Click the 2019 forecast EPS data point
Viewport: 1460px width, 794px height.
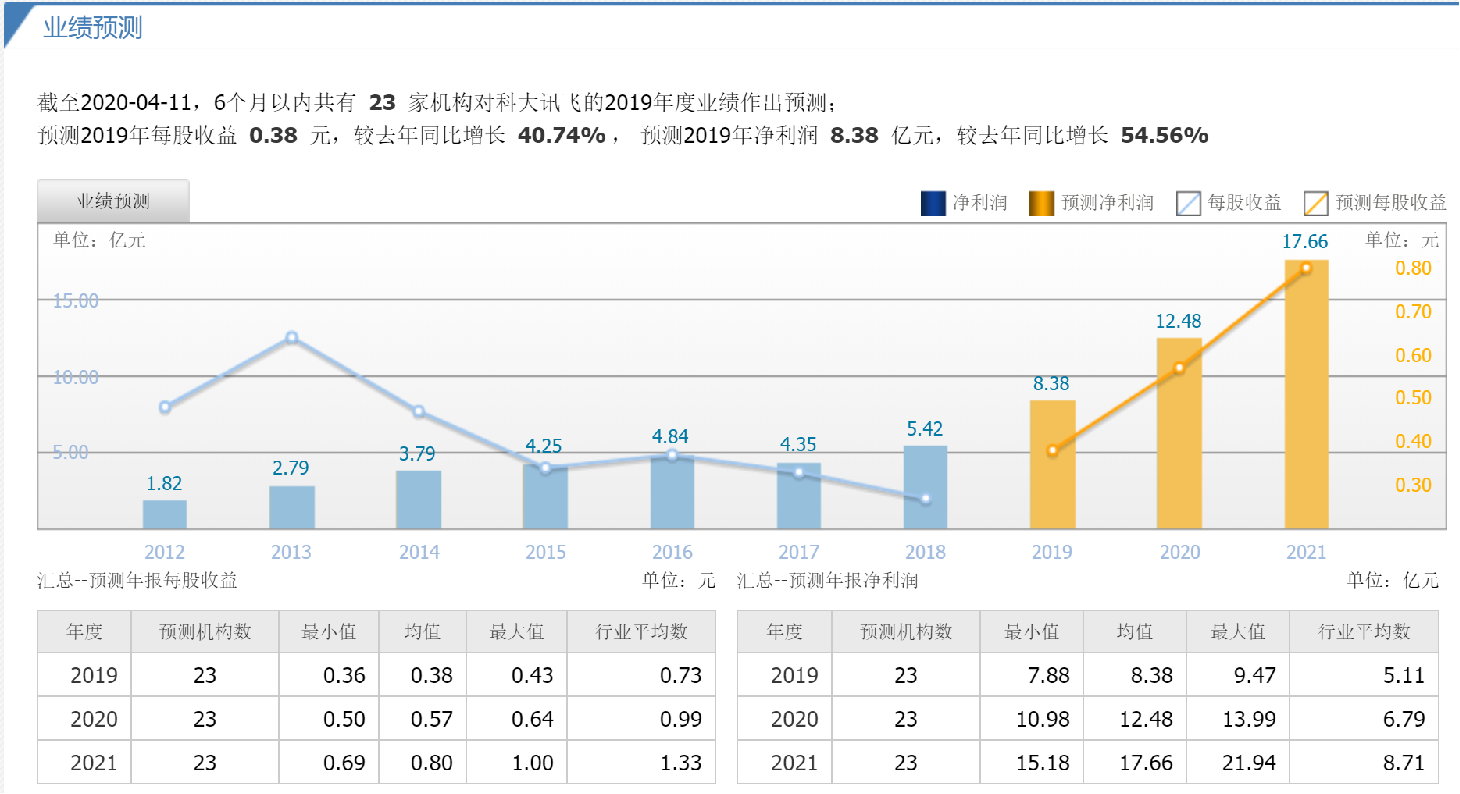pyautogui.click(x=1053, y=451)
